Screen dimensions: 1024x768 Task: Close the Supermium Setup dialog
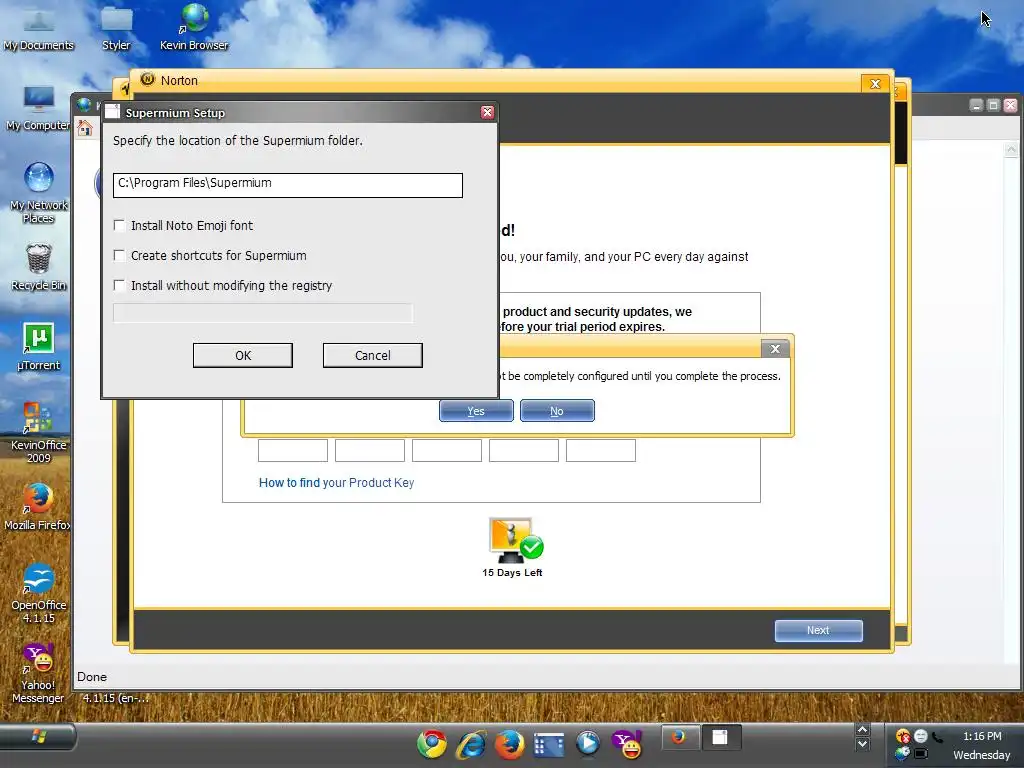tap(487, 112)
